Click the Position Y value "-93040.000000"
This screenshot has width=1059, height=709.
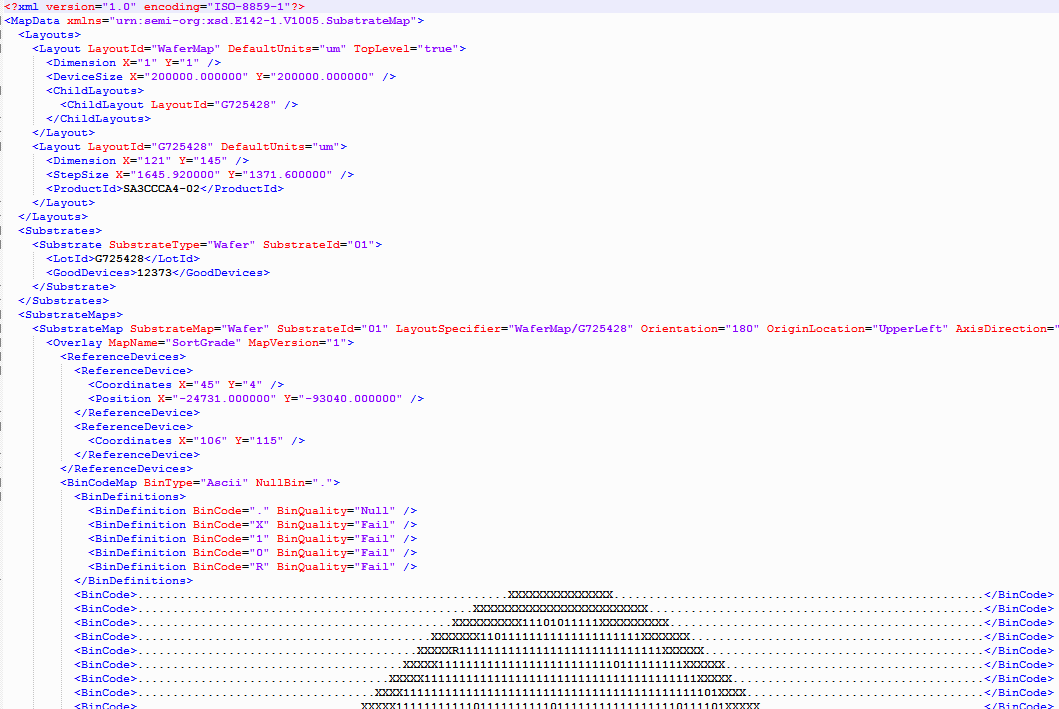coord(351,399)
